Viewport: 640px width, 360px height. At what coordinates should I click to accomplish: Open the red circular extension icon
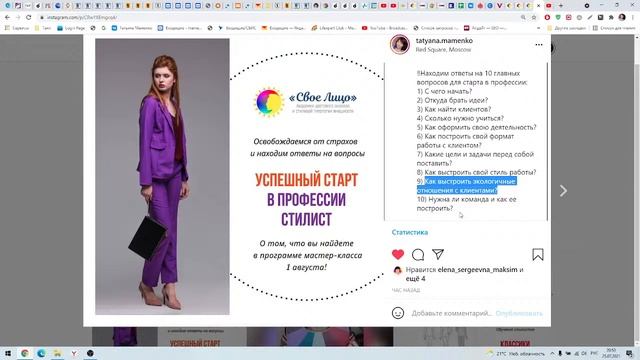click(547, 18)
